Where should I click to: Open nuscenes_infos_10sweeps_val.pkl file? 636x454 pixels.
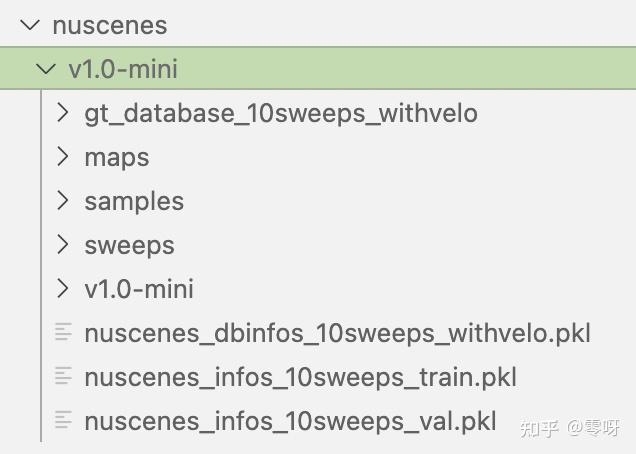(x=290, y=422)
